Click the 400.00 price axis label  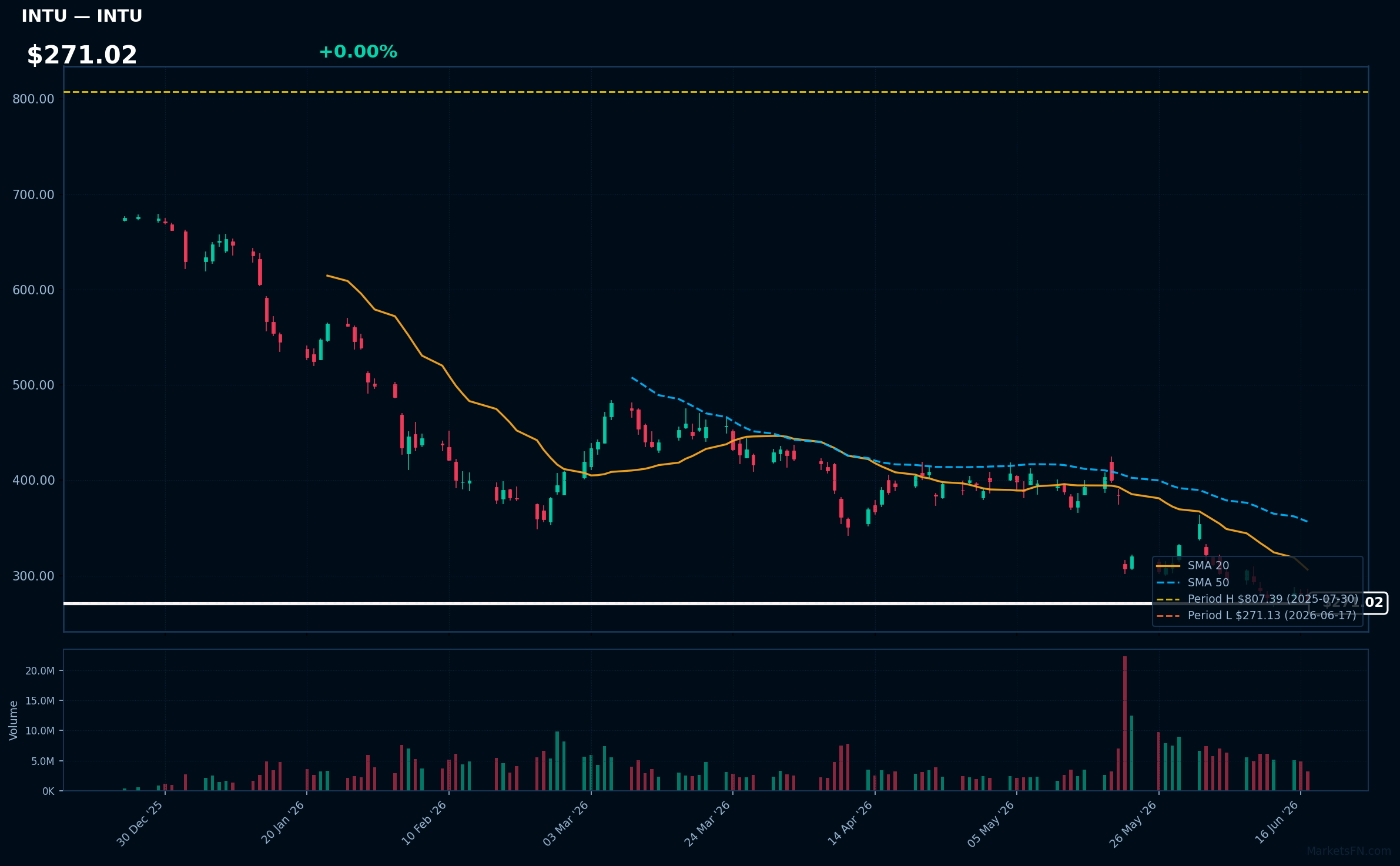(x=34, y=480)
